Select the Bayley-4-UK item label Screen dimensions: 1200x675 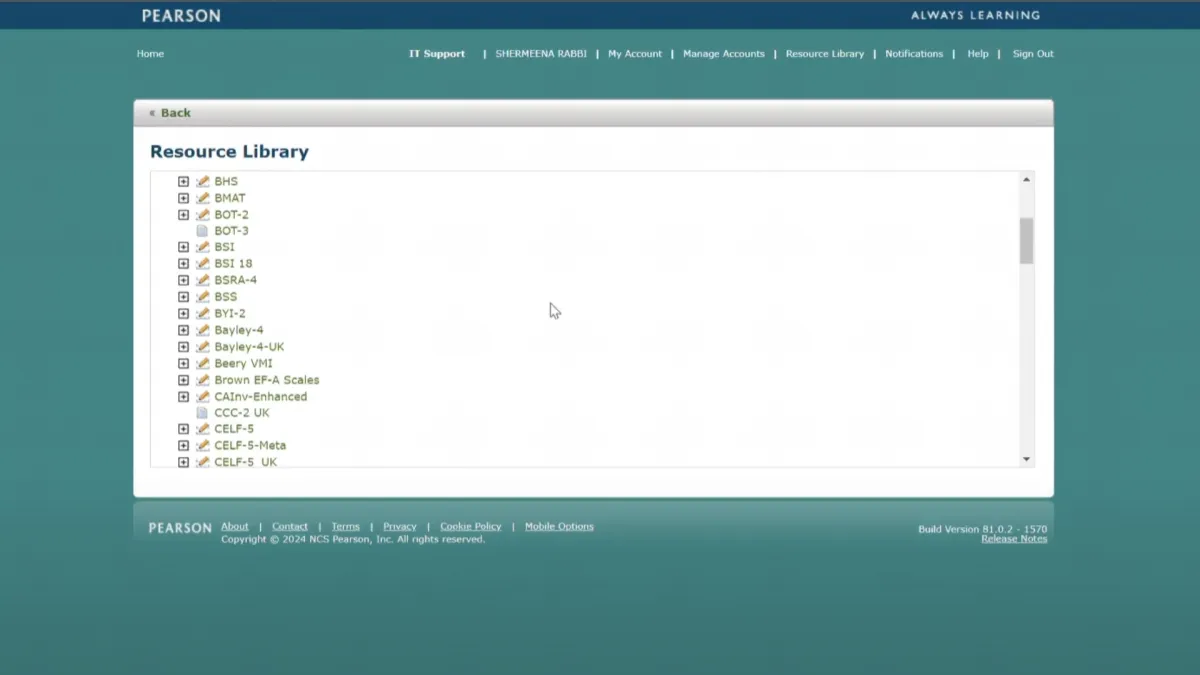pyautogui.click(x=249, y=347)
